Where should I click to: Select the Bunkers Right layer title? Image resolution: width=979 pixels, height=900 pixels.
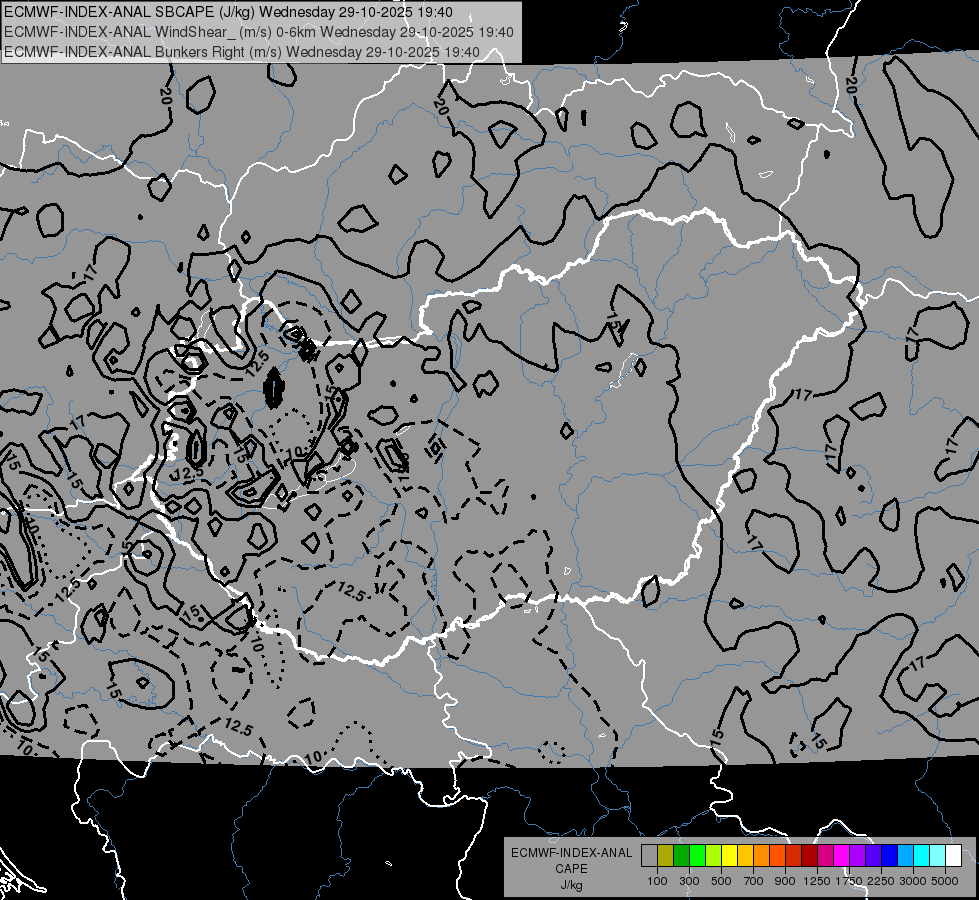pos(242,52)
